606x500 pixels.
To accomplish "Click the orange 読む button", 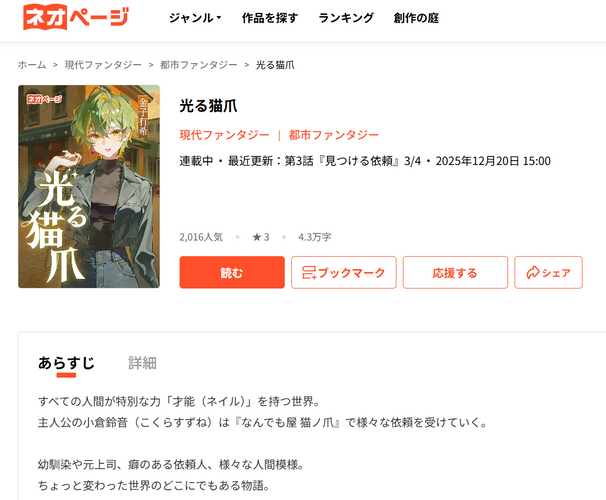I will [x=232, y=272].
